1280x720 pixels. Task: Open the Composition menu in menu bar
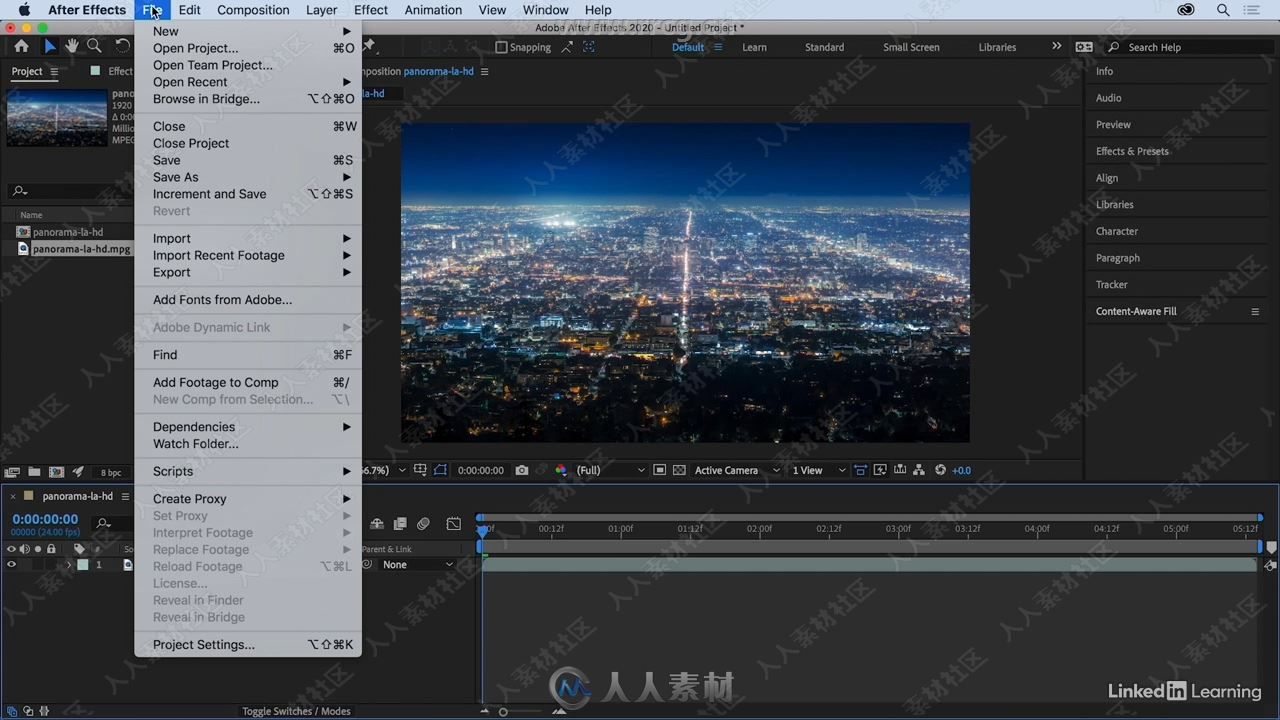click(x=253, y=10)
